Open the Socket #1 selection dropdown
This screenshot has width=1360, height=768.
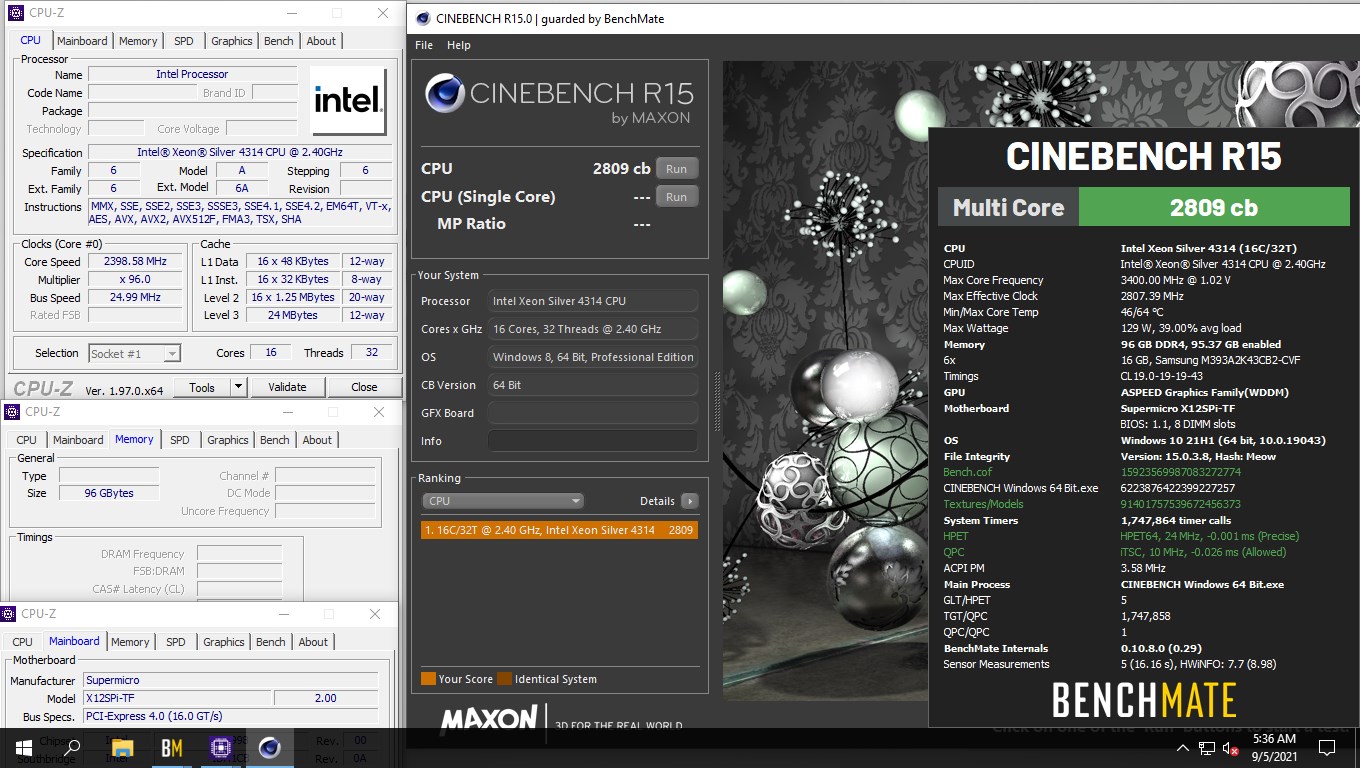[x=135, y=353]
